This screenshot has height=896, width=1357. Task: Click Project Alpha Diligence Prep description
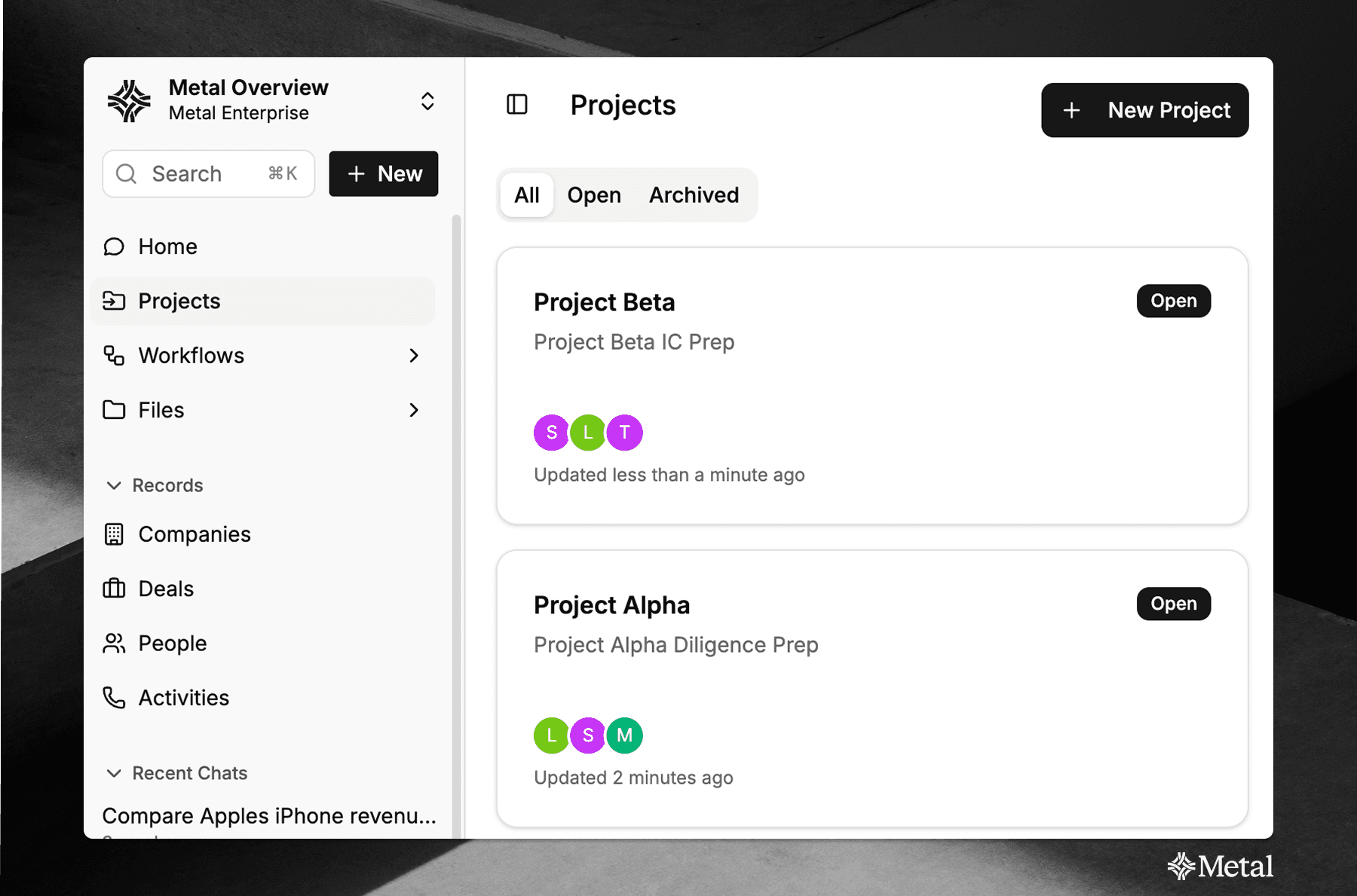click(x=676, y=645)
